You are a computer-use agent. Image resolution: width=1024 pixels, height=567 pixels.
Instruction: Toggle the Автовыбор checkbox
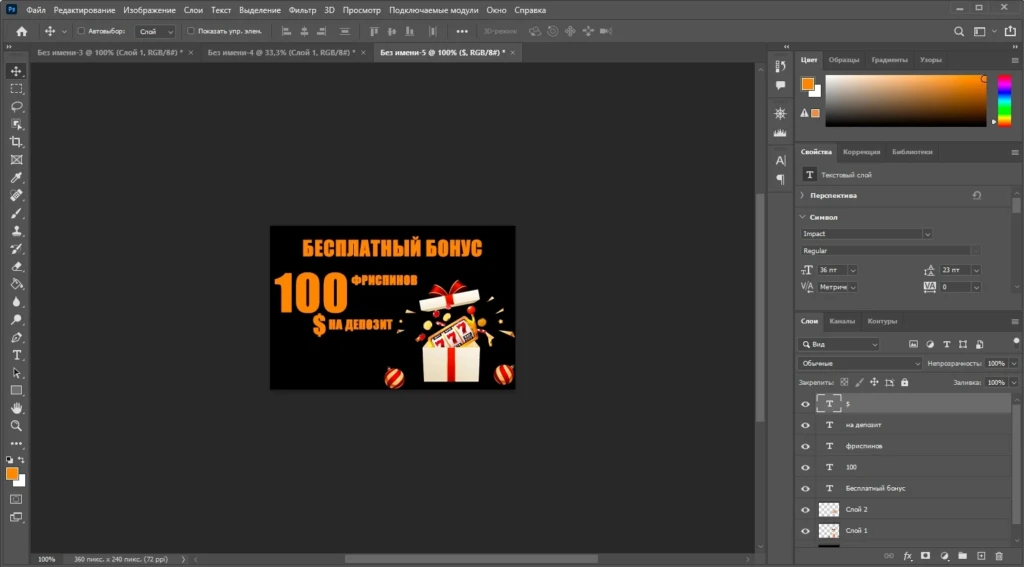(81, 31)
